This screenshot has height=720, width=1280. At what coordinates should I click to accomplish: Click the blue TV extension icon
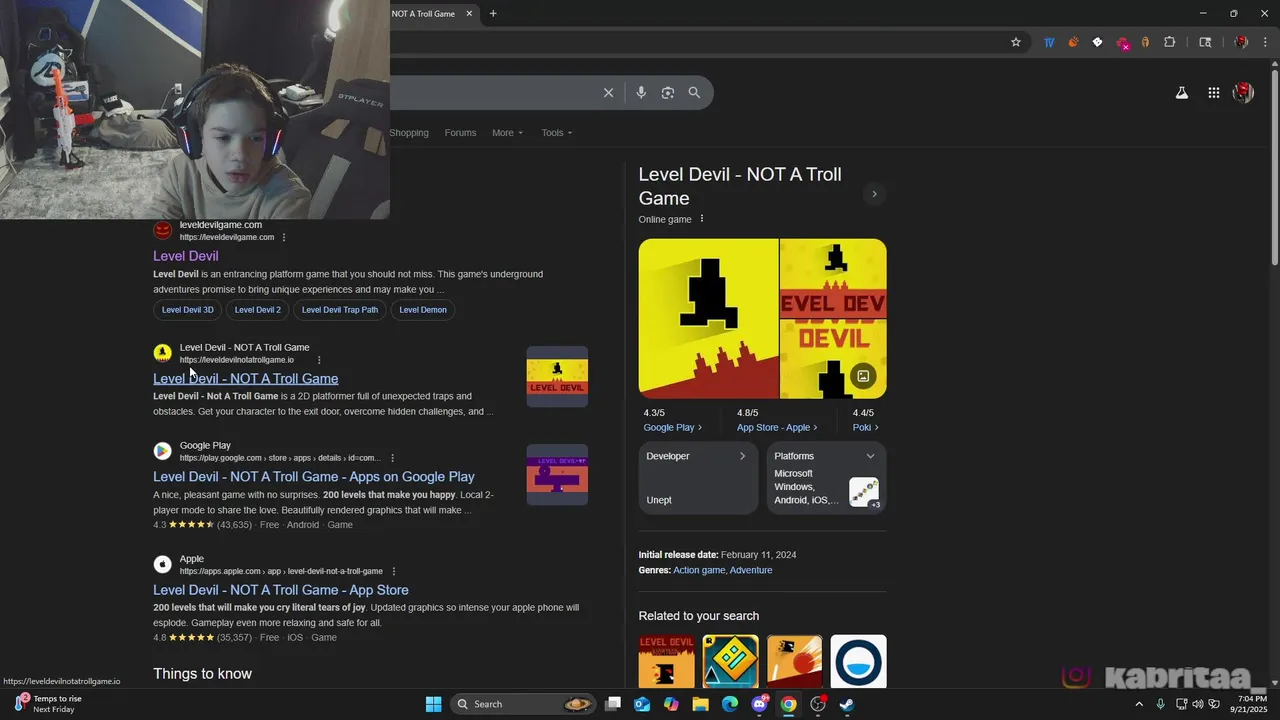point(1049,42)
